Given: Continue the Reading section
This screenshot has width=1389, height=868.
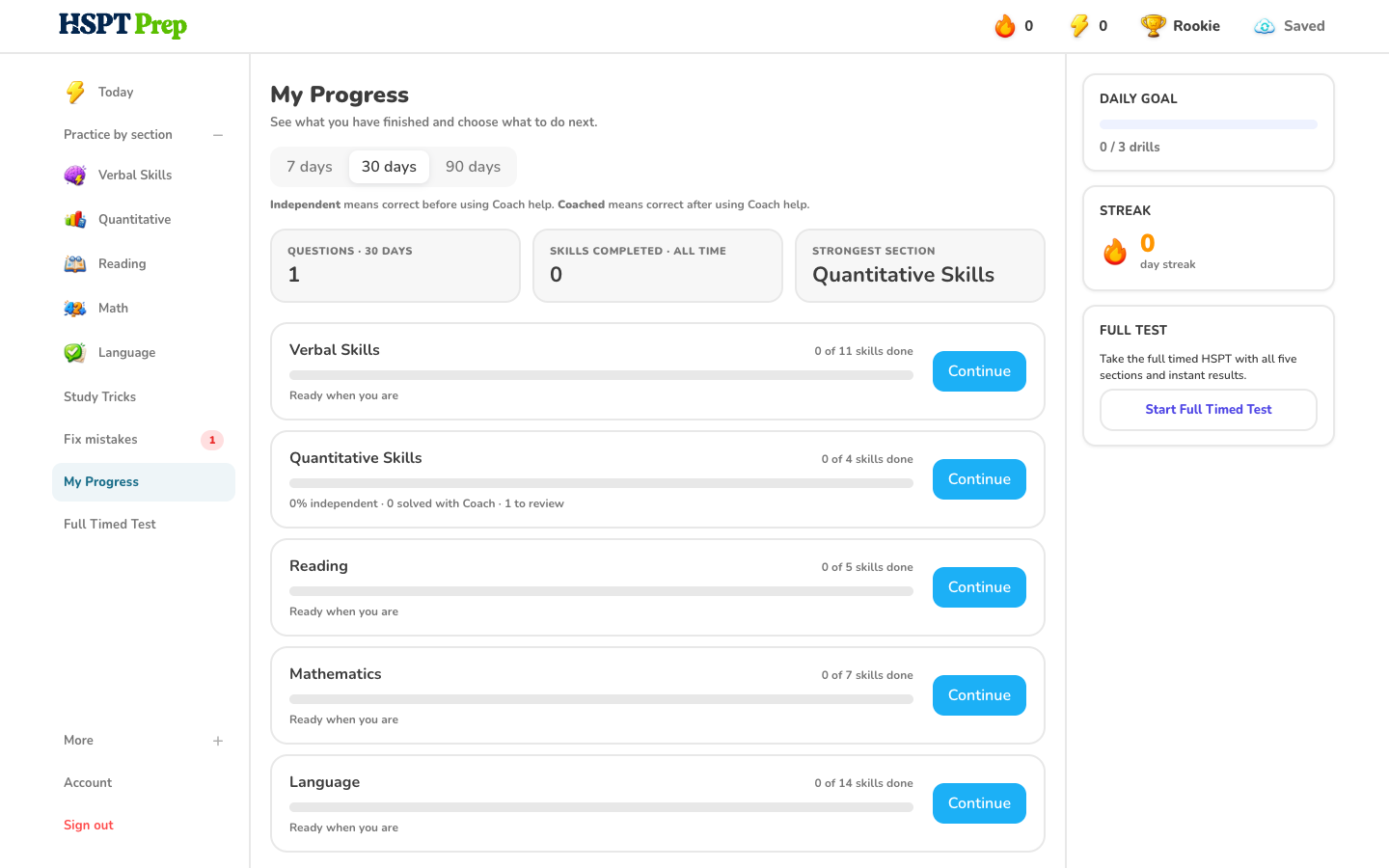Looking at the screenshot, I should pyautogui.click(x=979, y=587).
